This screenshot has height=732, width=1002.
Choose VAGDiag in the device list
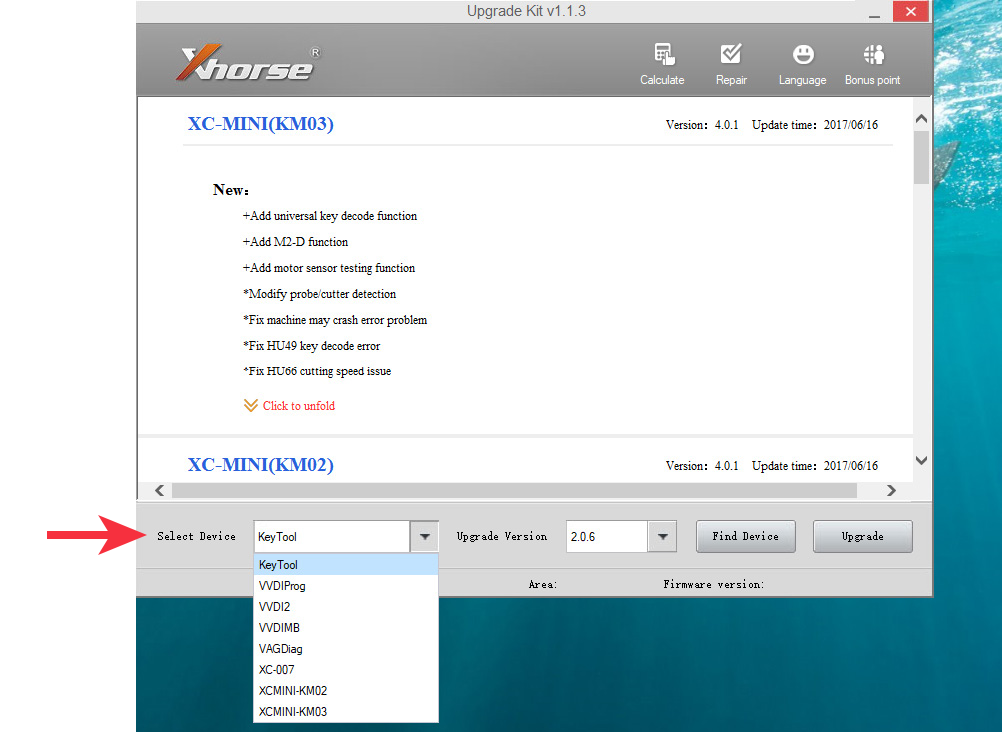[346, 649]
